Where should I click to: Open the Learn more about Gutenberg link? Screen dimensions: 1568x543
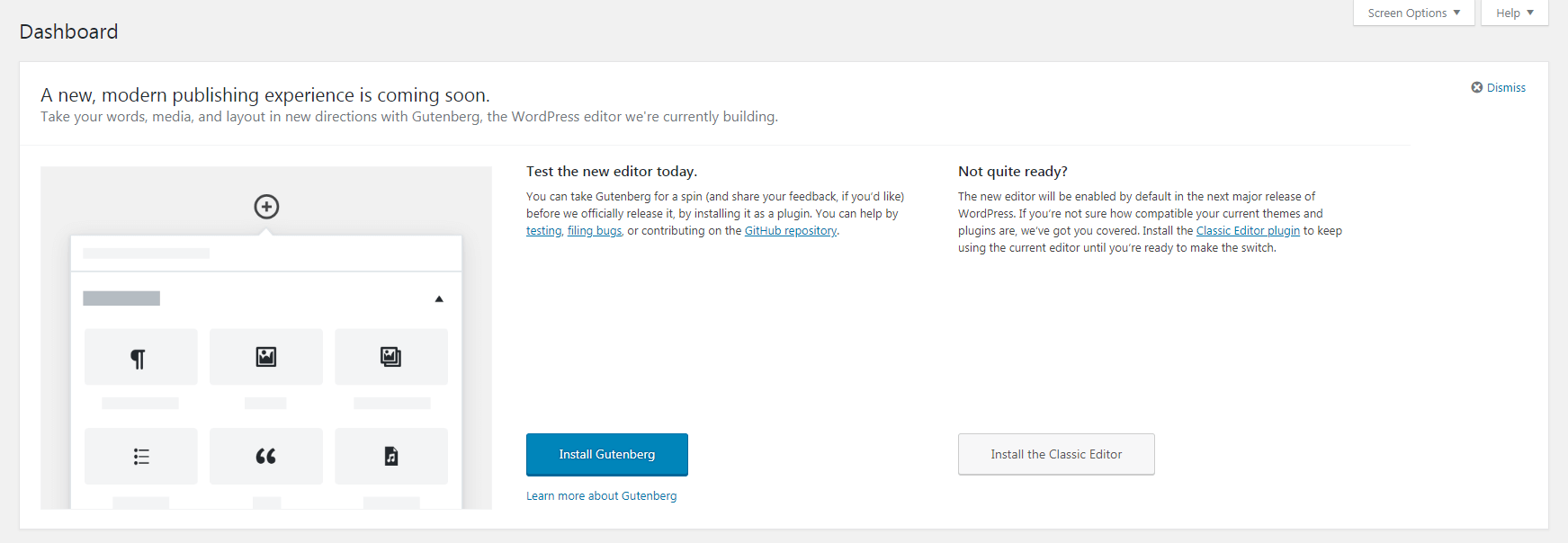click(602, 496)
